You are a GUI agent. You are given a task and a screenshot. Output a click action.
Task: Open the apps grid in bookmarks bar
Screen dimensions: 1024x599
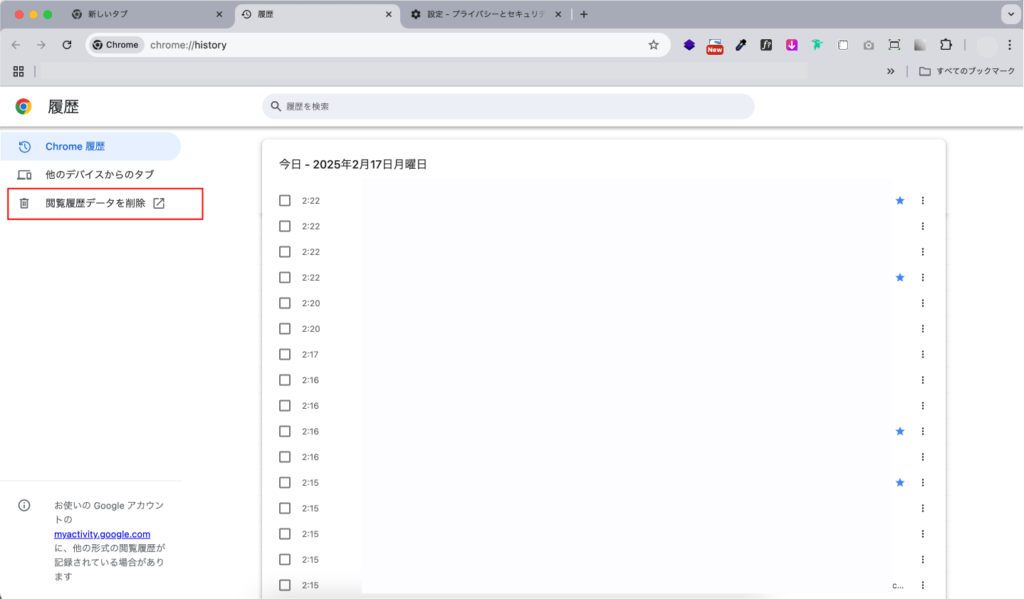[x=18, y=71]
